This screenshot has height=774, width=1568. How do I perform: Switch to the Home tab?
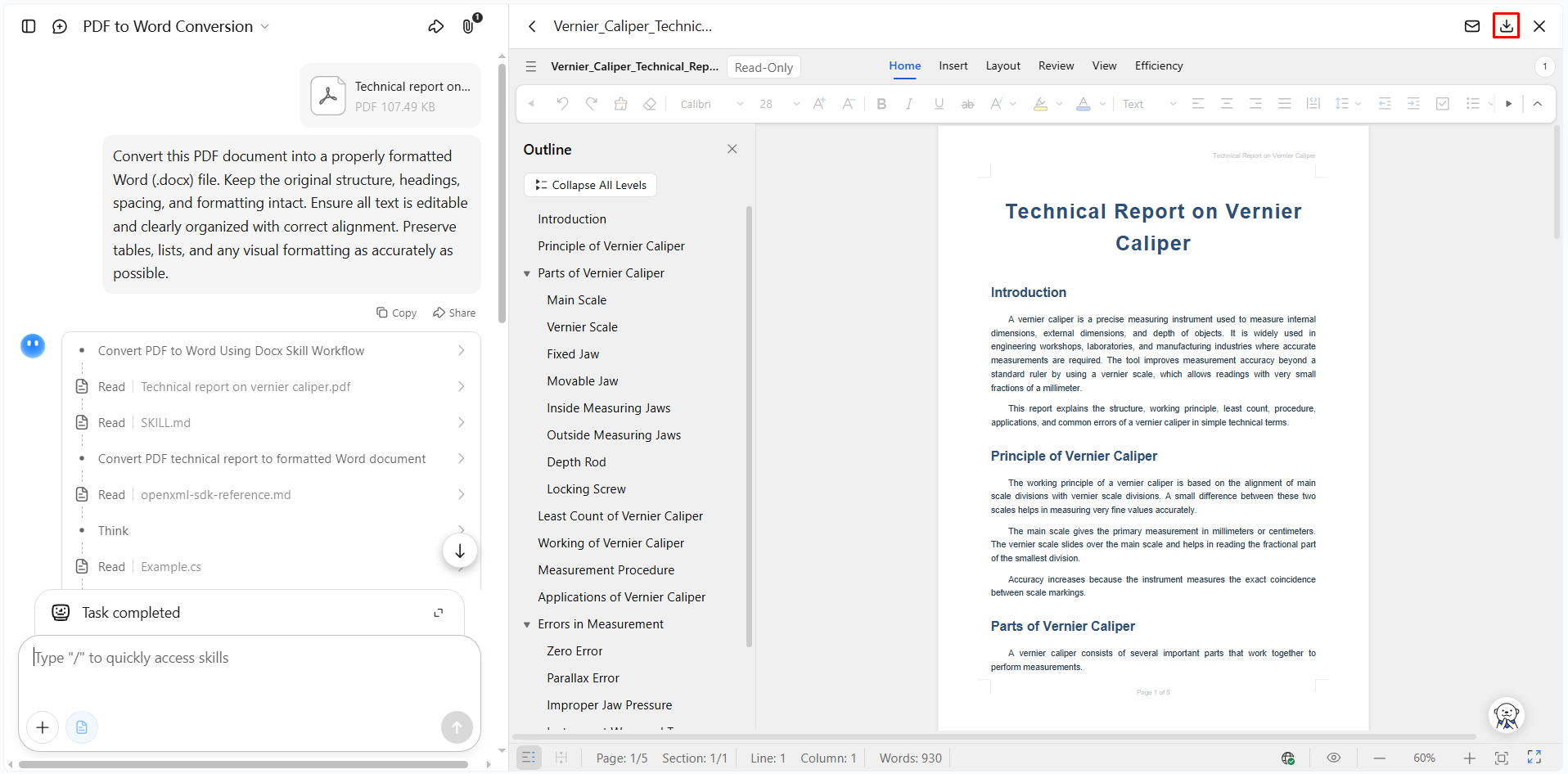(905, 66)
